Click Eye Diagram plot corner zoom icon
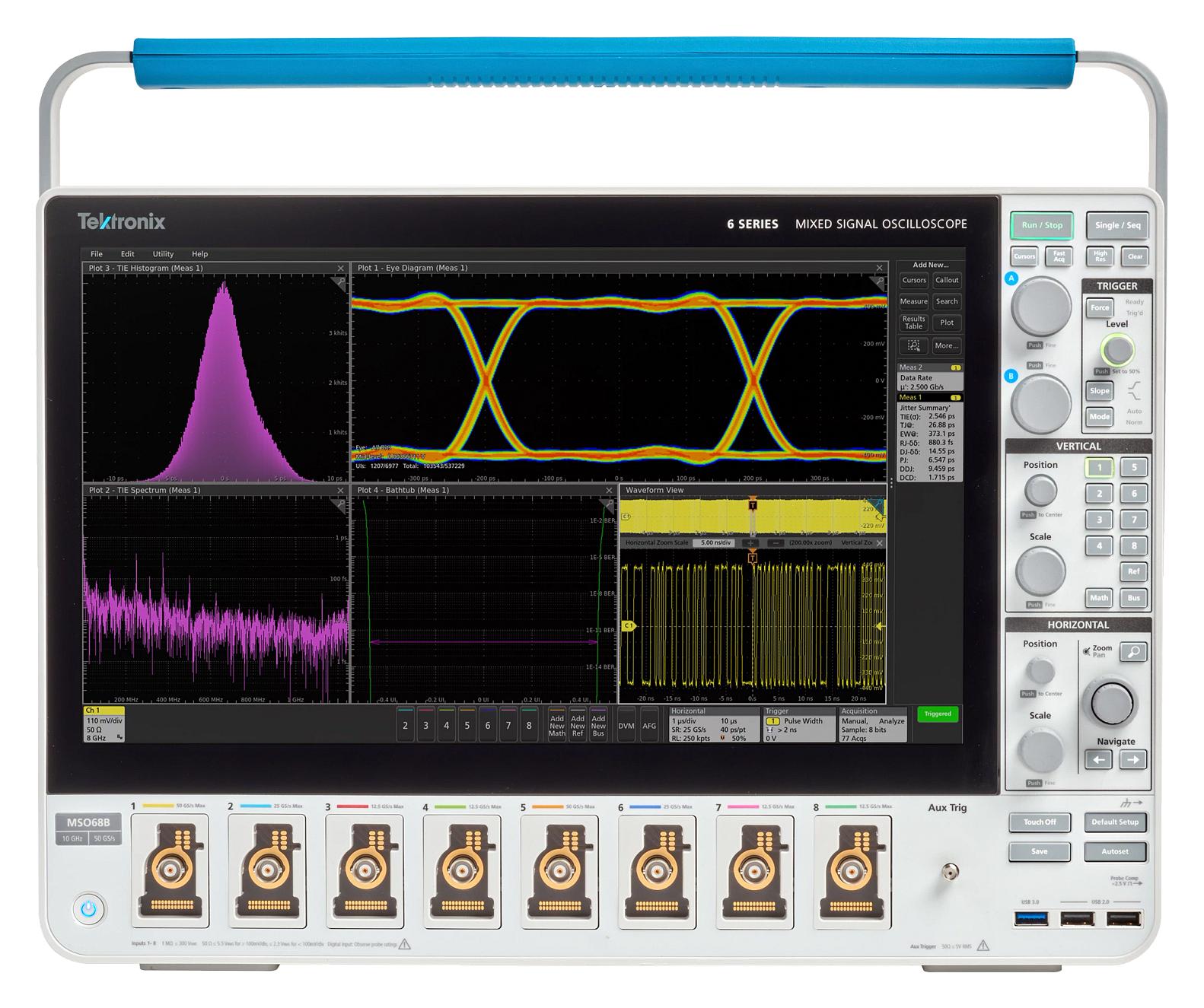Screen dimensions: 1204x1008 878,282
